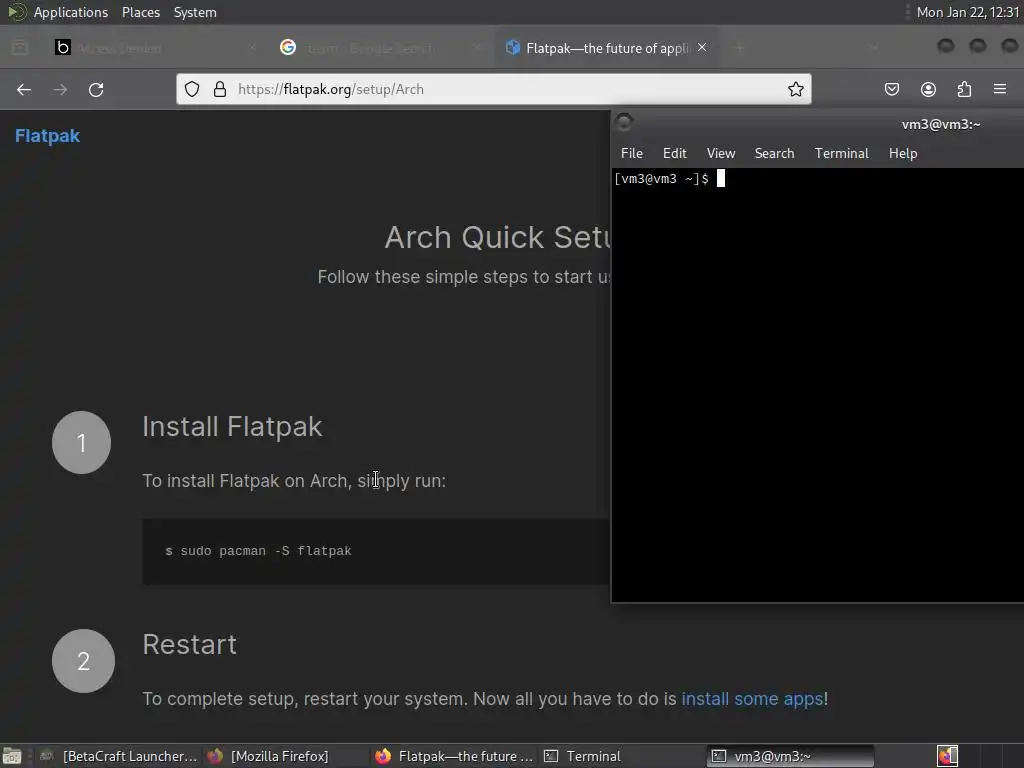
Task: Open the Terminal menu in terminal menubar
Action: (x=841, y=153)
